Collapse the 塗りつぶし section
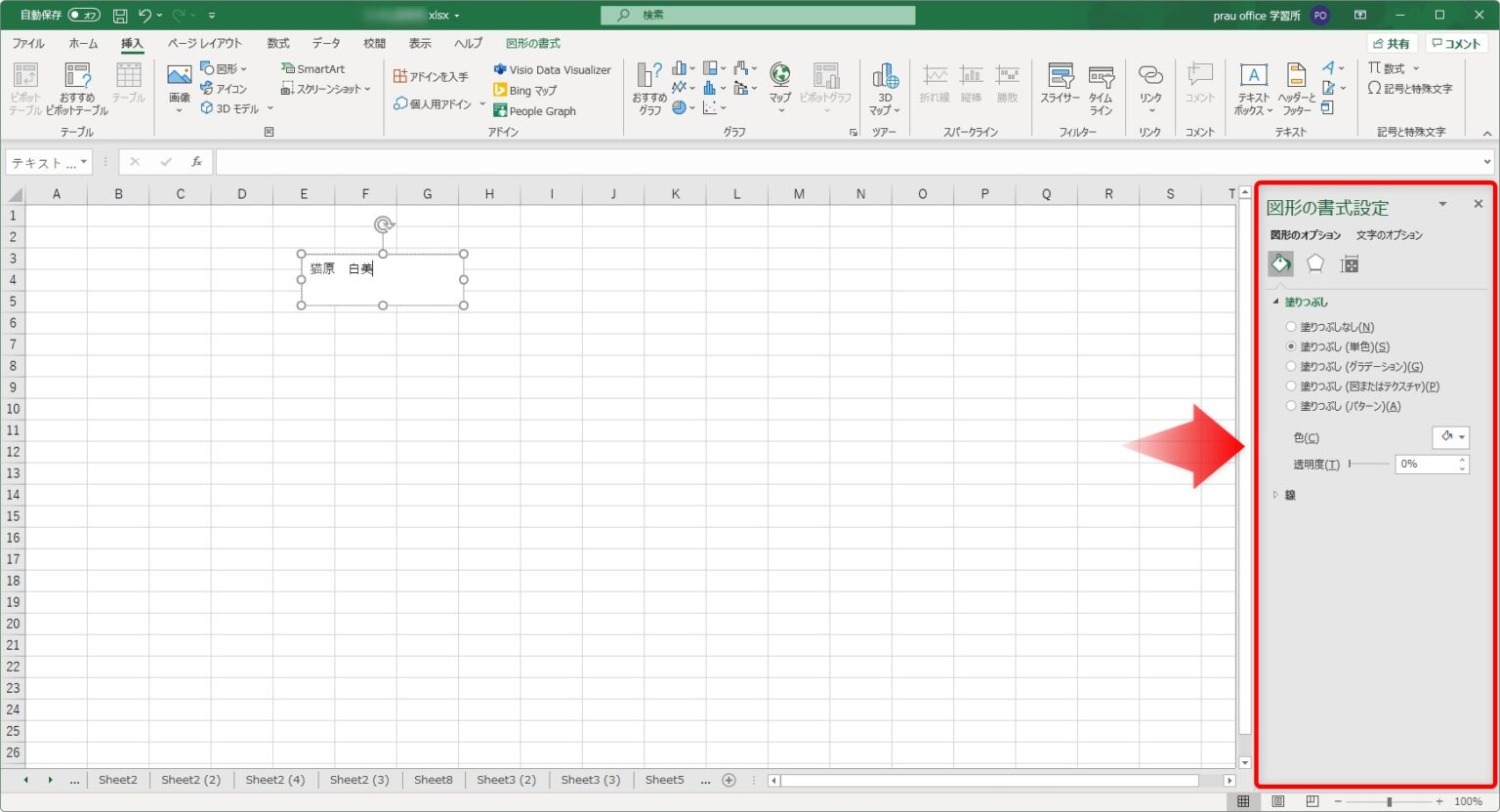The image size is (1500, 812). (1275, 302)
